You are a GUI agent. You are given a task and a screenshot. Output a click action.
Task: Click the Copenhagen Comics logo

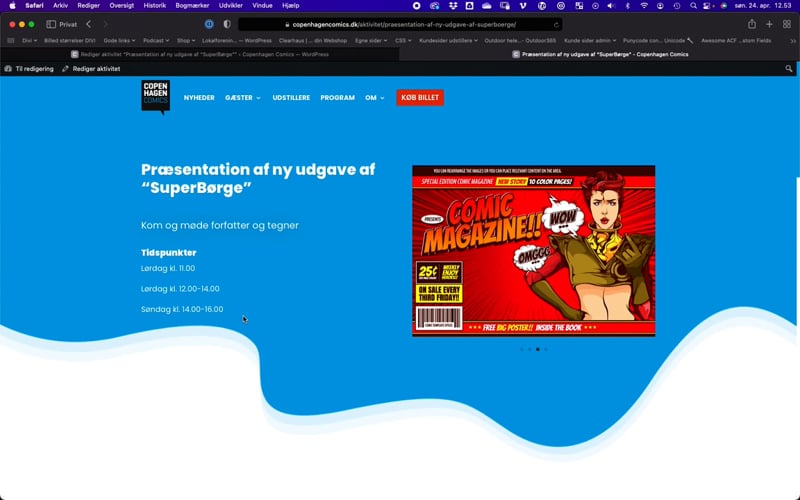click(x=156, y=97)
